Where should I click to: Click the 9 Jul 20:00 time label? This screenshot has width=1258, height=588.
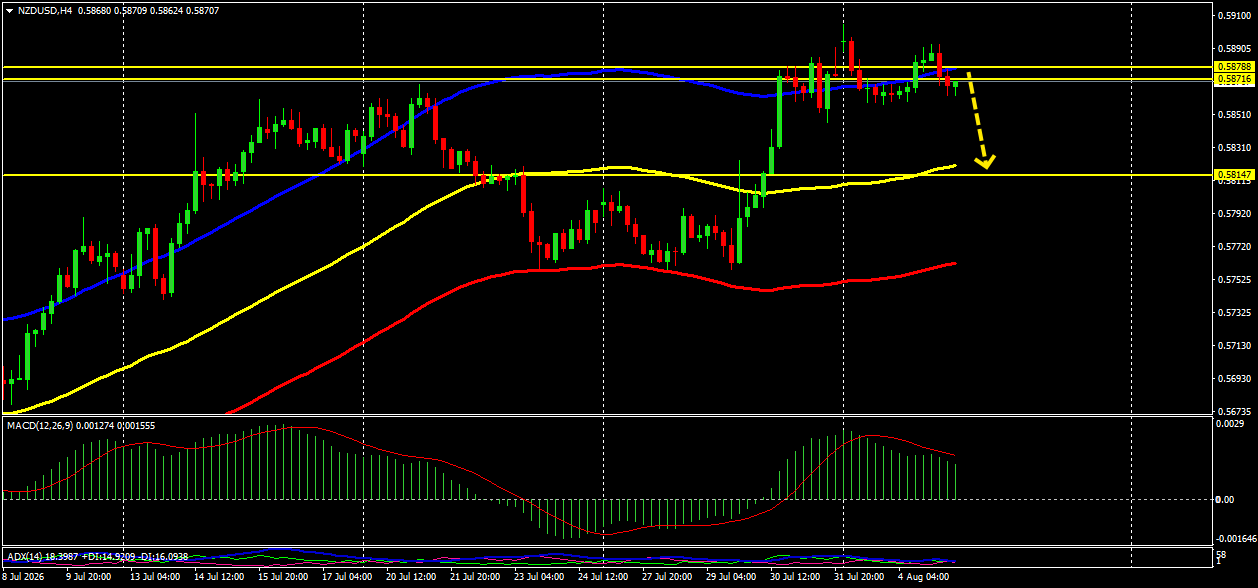[88, 577]
